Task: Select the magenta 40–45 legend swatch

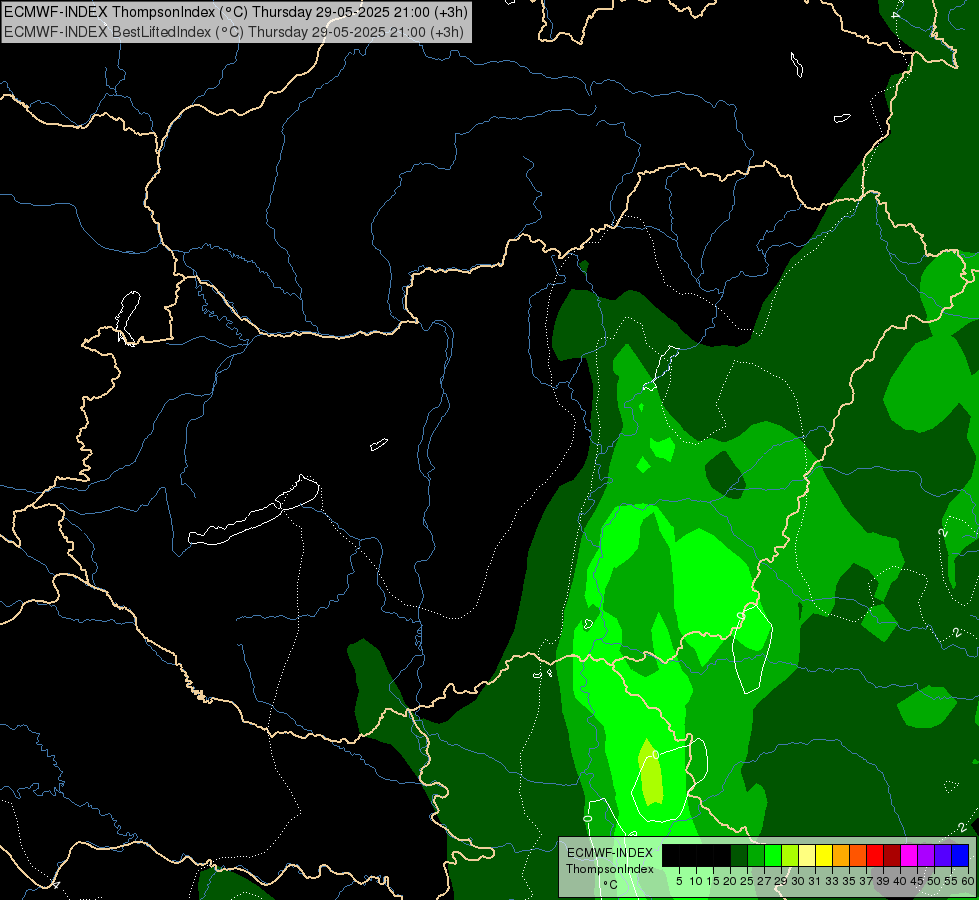Action: pyautogui.click(x=909, y=855)
